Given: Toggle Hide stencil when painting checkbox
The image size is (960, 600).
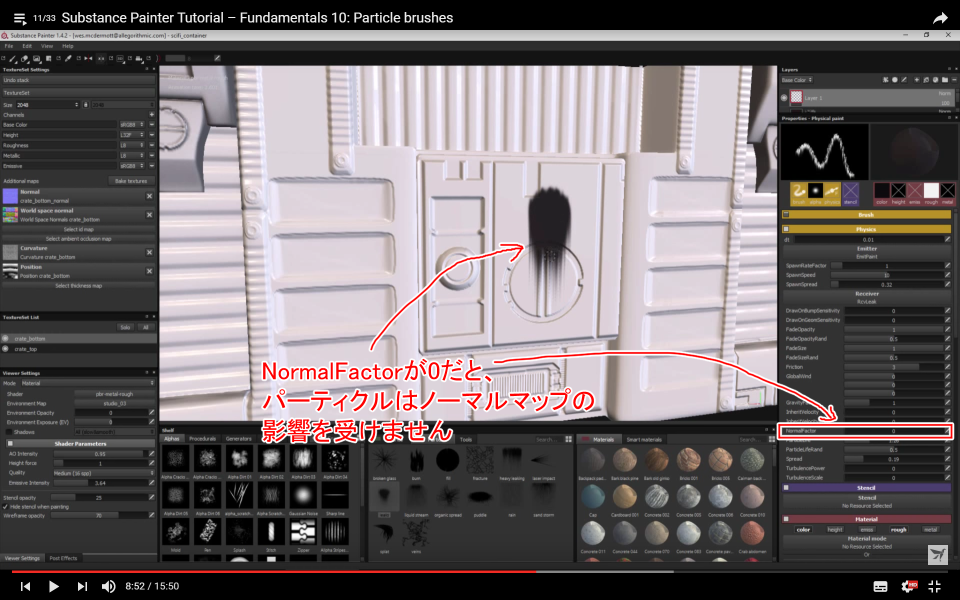Looking at the screenshot, I should point(6,507).
